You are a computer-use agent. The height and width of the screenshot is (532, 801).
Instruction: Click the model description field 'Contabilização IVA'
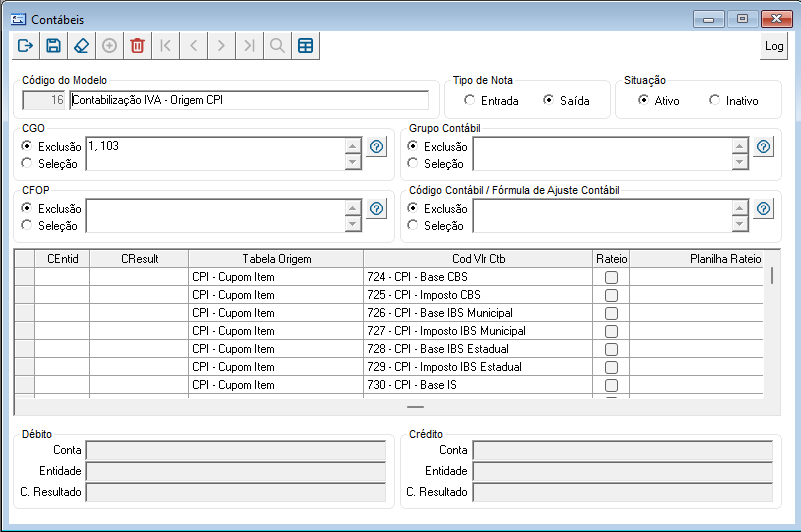(249, 100)
